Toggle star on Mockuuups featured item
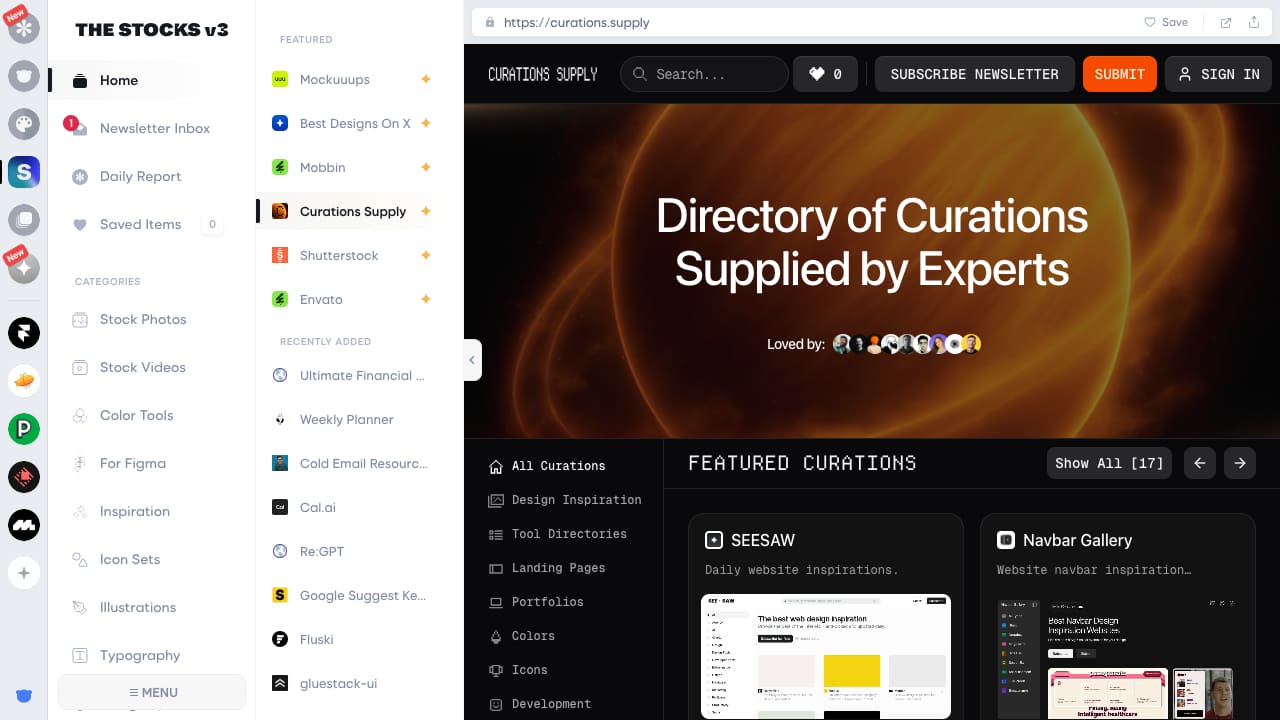 pos(425,79)
